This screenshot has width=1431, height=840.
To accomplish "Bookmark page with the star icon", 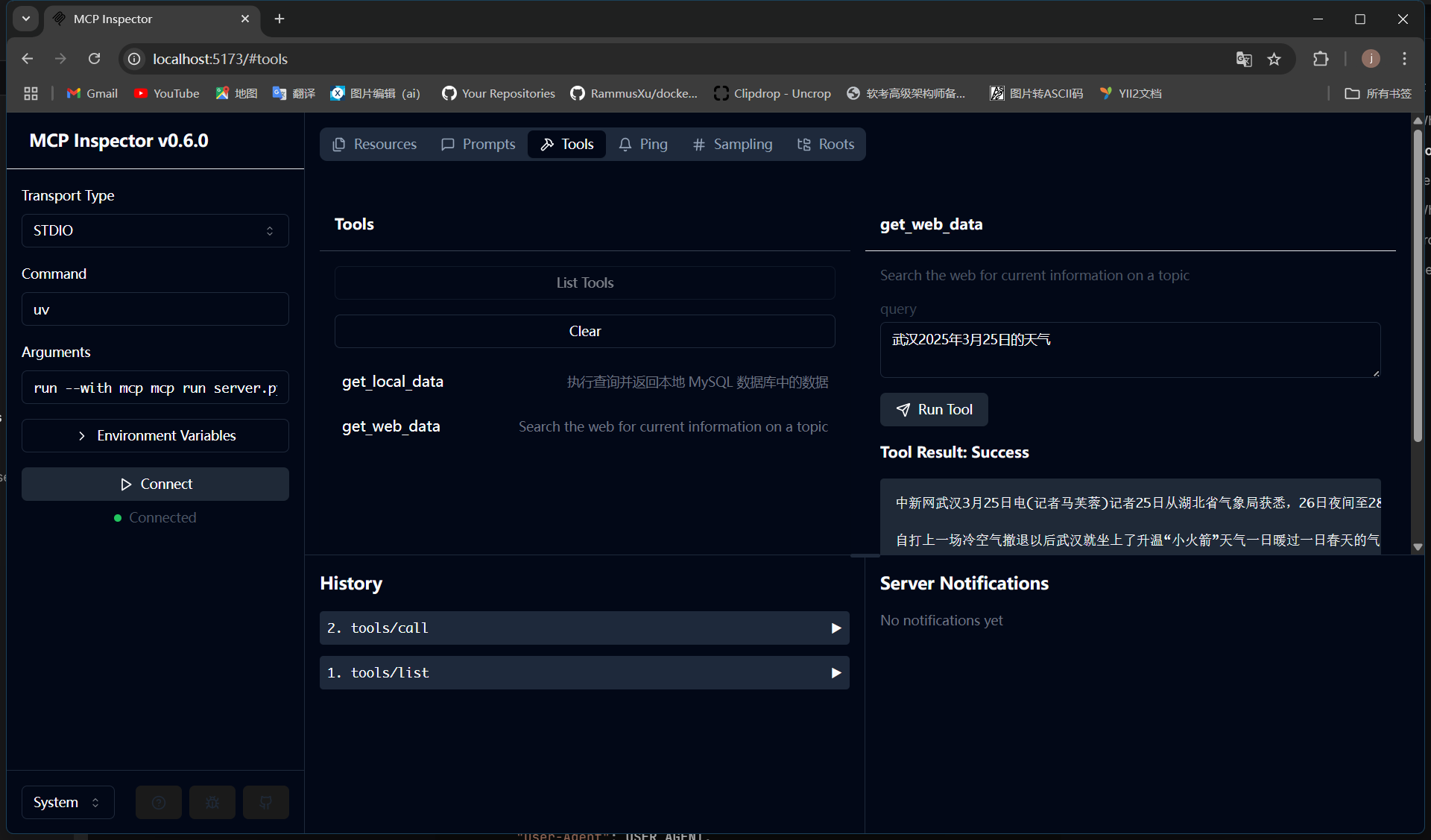I will 1274,59.
